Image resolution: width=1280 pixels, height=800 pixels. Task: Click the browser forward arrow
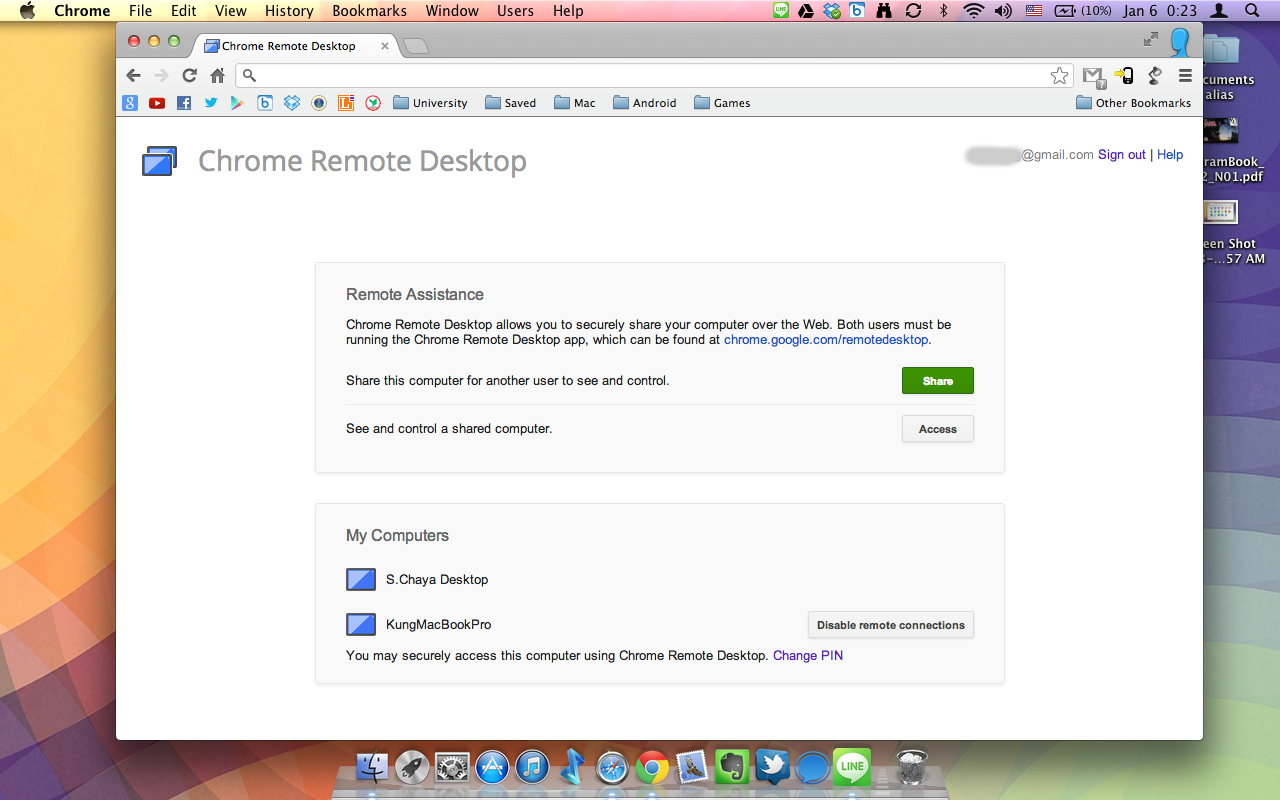[161, 75]
